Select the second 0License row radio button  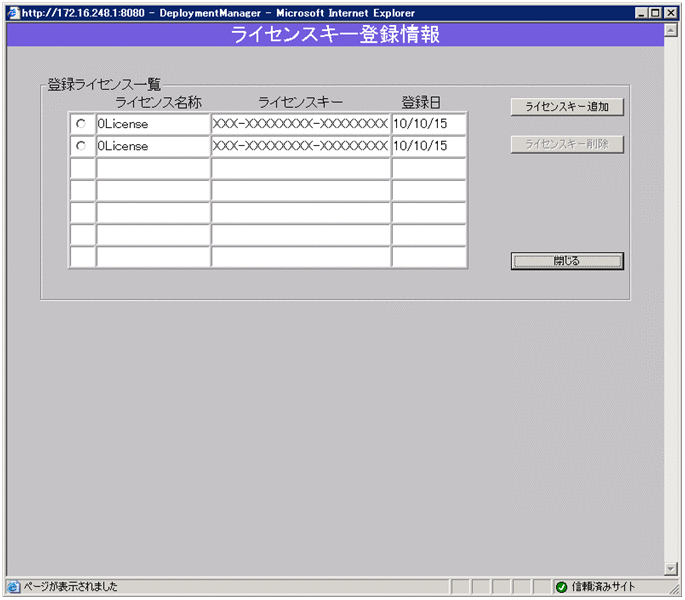[x=81, y=146]
